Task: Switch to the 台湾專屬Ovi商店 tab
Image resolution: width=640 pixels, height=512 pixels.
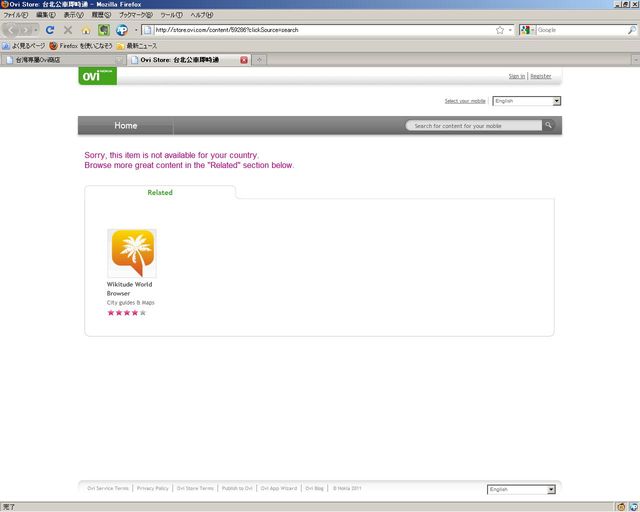Action: tap(60, 60)
